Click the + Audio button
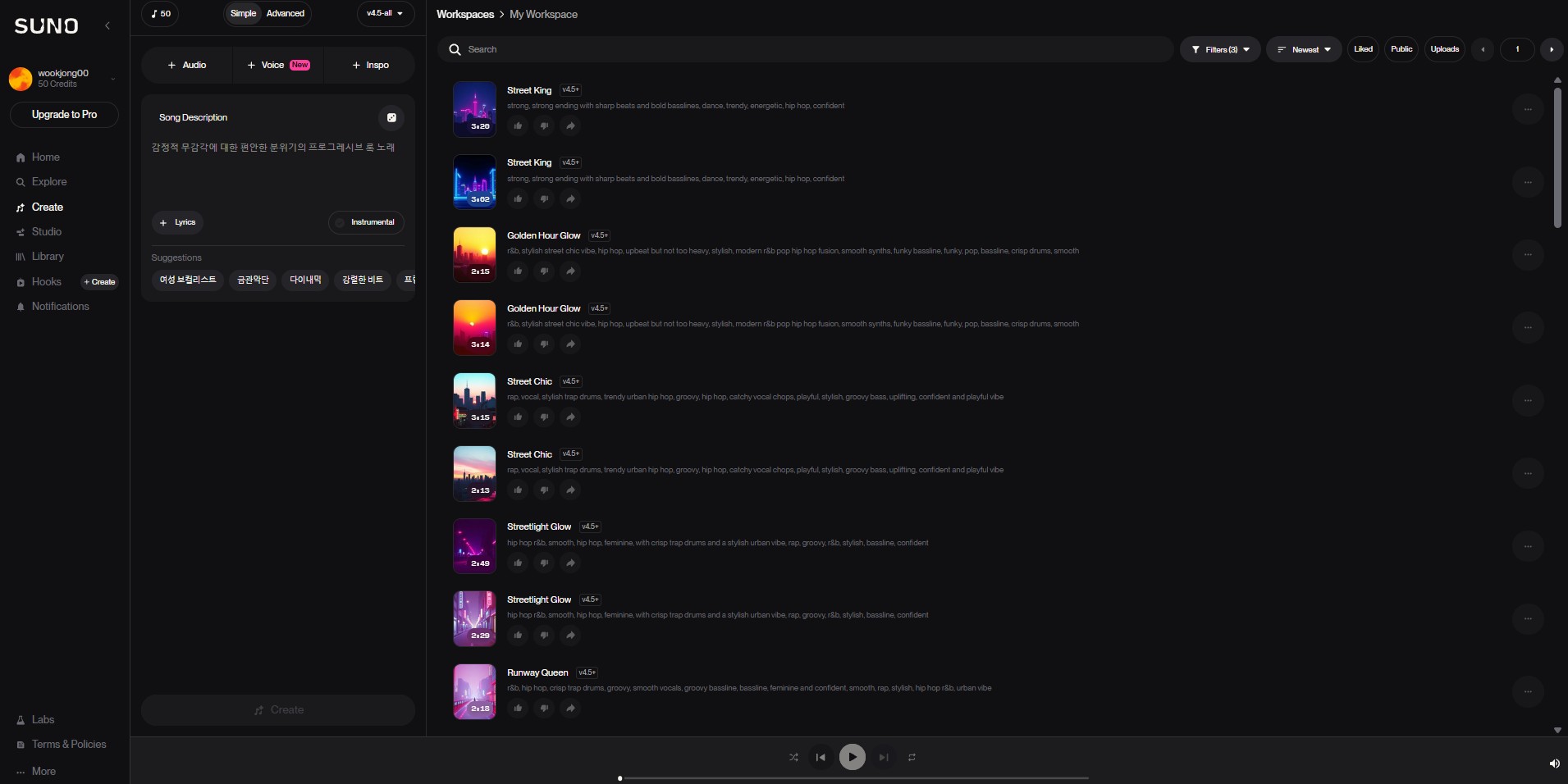 pyautogui.click(x=186, y=65)
